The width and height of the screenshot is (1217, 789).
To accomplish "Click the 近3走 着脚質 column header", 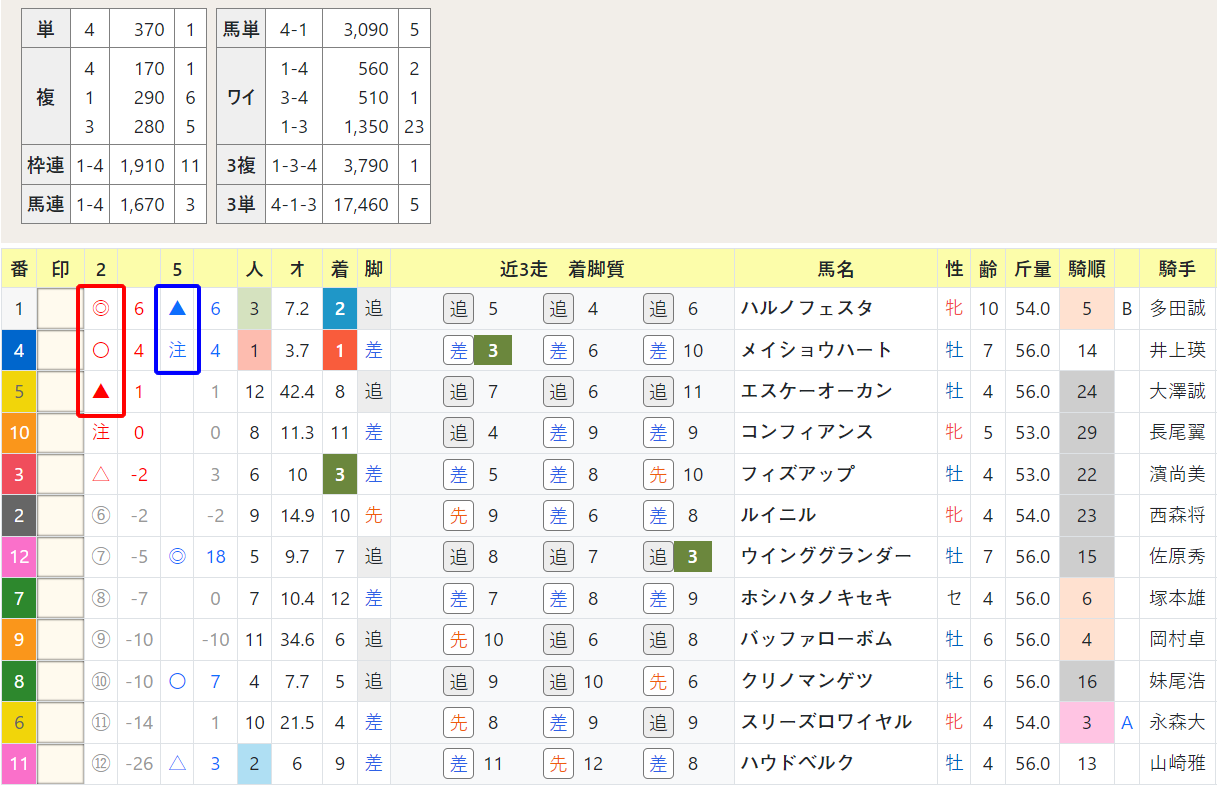I will click(x=563, y=269).
